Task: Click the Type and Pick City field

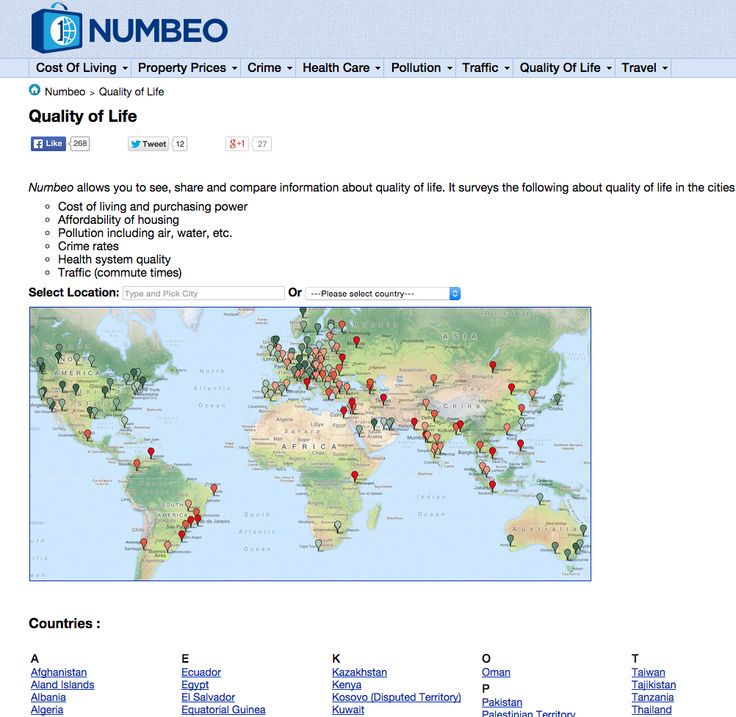Action: (x=203, y=293)
